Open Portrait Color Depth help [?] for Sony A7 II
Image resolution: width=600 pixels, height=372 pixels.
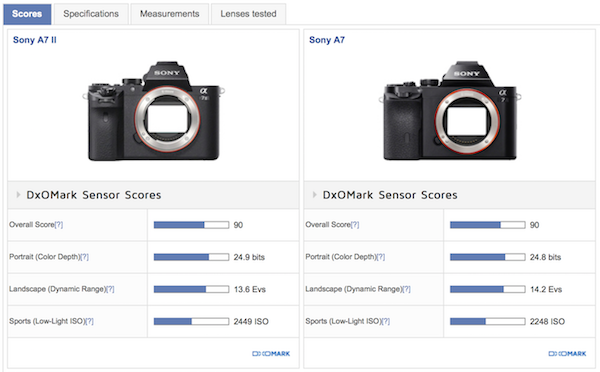[x=85, y=257]
